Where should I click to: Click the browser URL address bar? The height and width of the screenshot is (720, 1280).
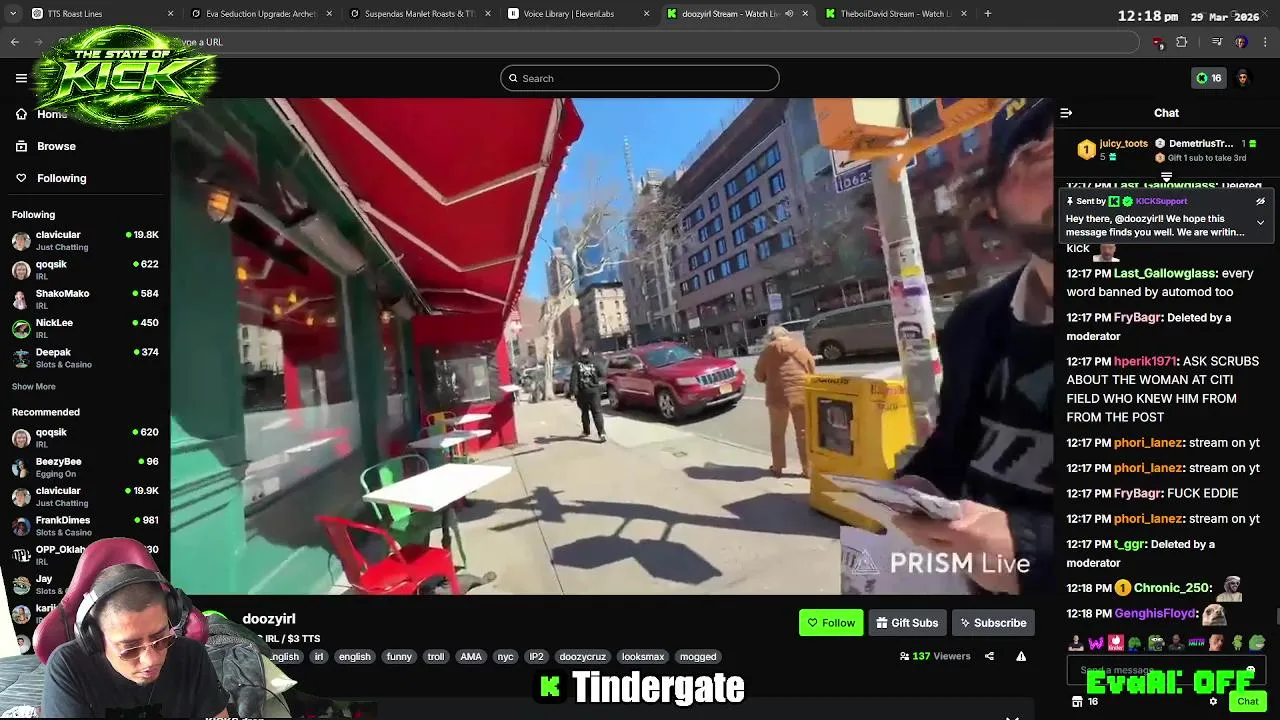click(600, 42)
